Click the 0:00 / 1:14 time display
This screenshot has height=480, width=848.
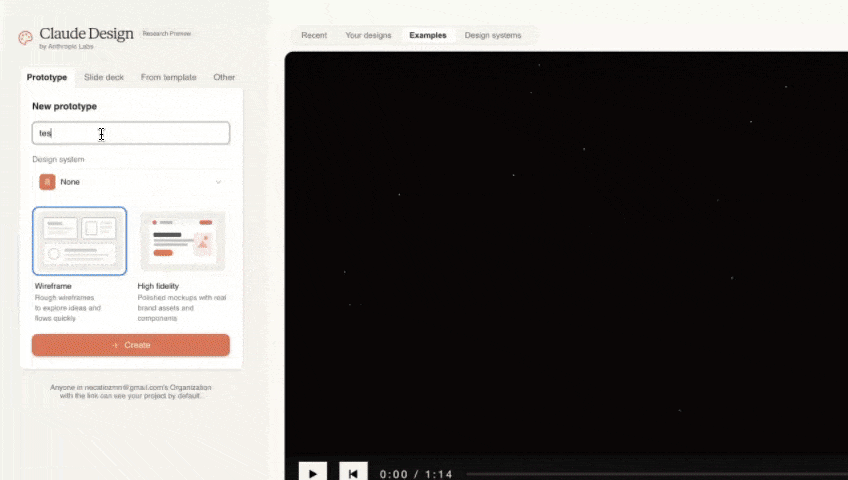[416, 474]
